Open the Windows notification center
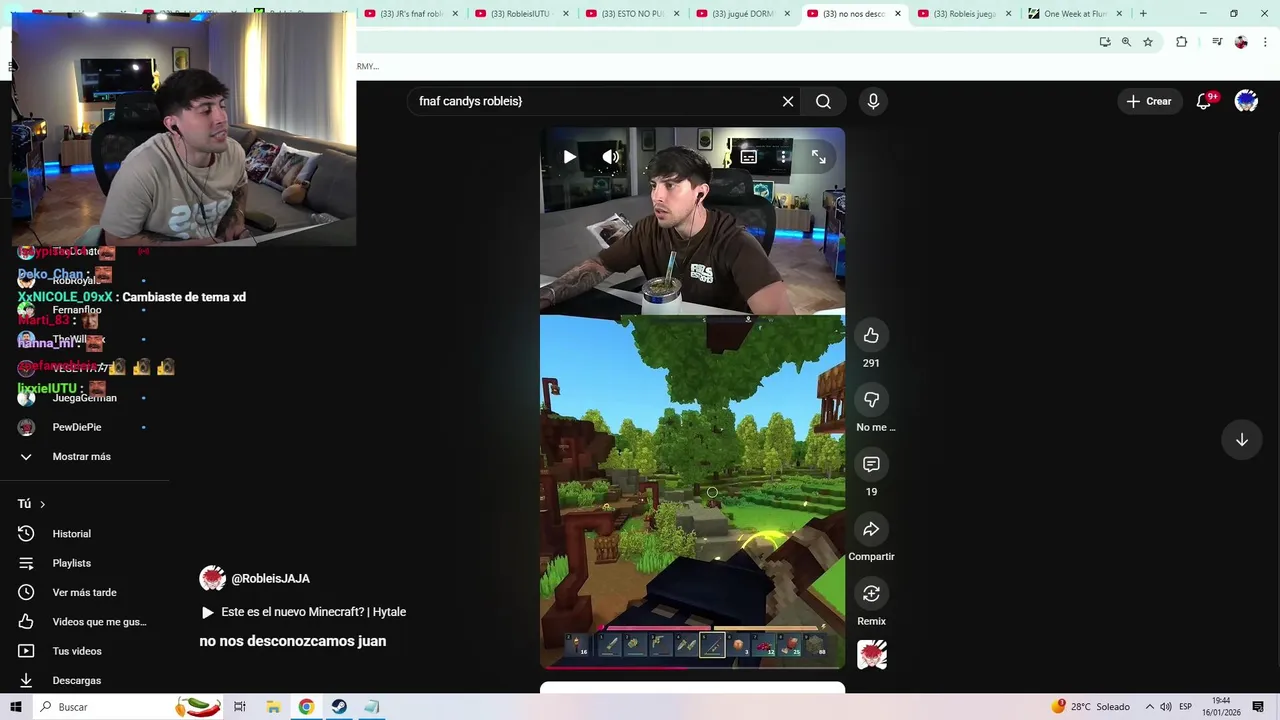Viewport: 1280px width, 720px height. [1258, 707]
